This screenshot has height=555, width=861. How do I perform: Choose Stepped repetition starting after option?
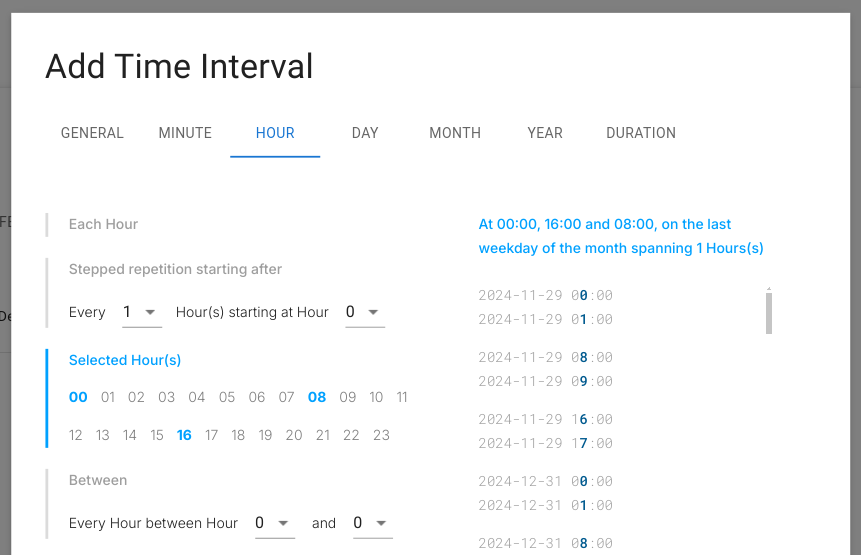pyautogui.click(x=175, y=269)
